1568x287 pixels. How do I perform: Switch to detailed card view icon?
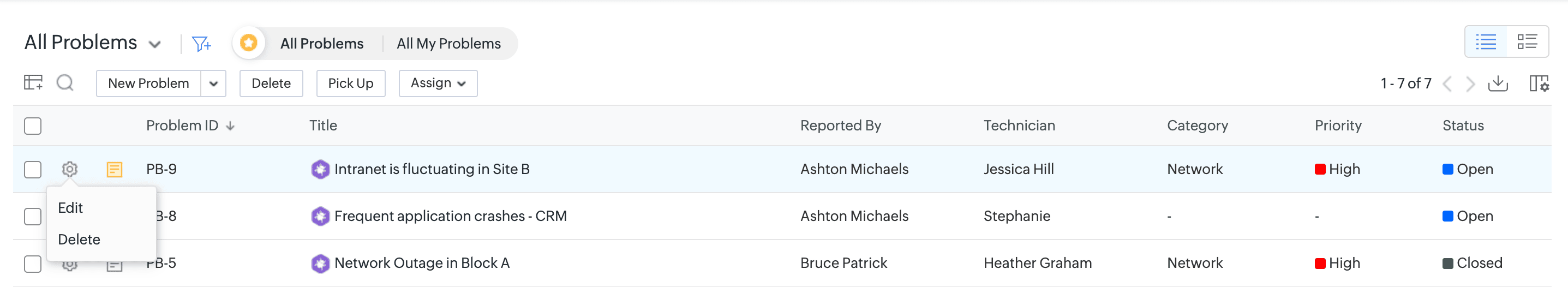coord(1527,42)
